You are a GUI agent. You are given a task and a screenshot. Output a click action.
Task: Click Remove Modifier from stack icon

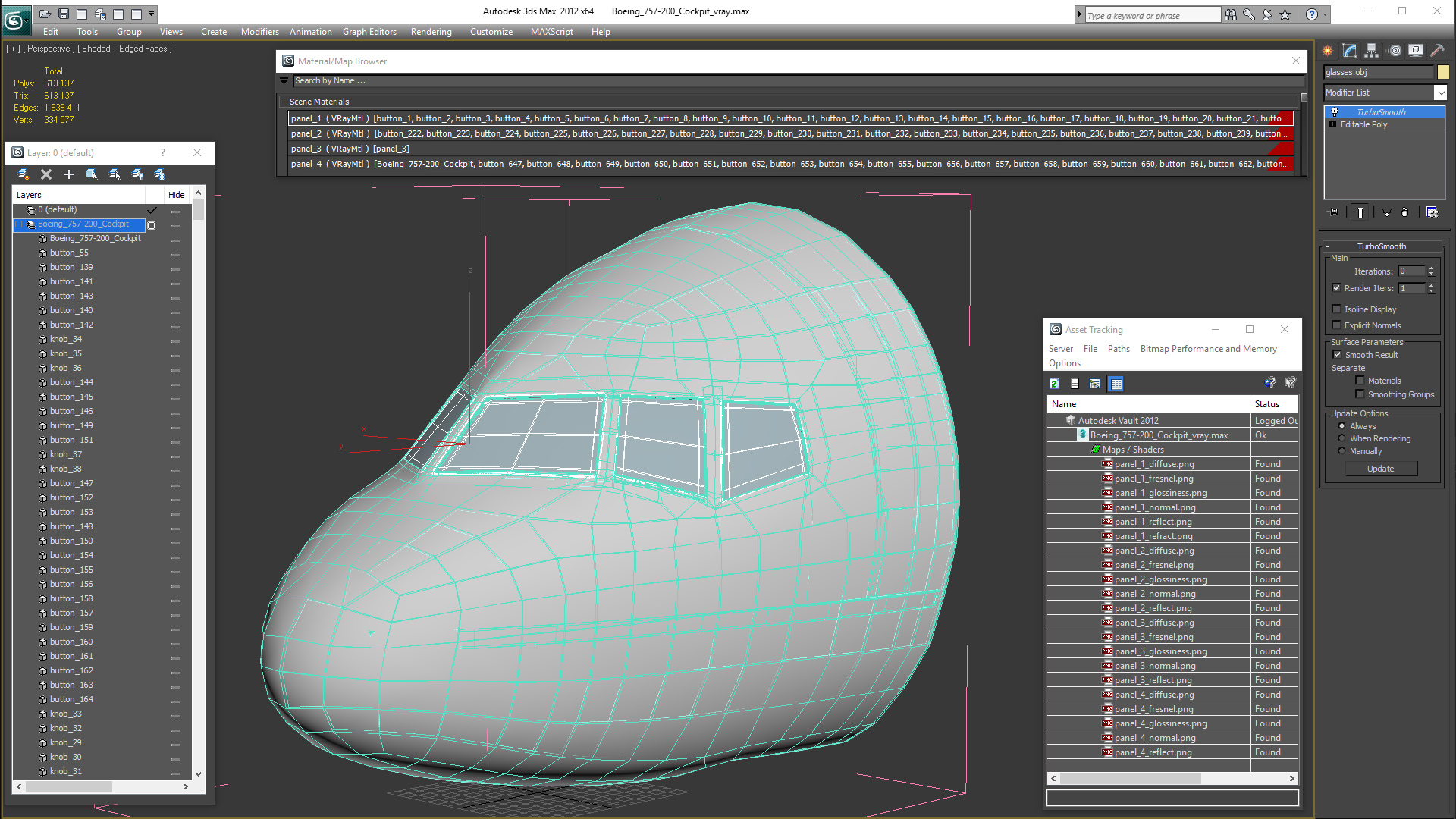point(1405,212)
